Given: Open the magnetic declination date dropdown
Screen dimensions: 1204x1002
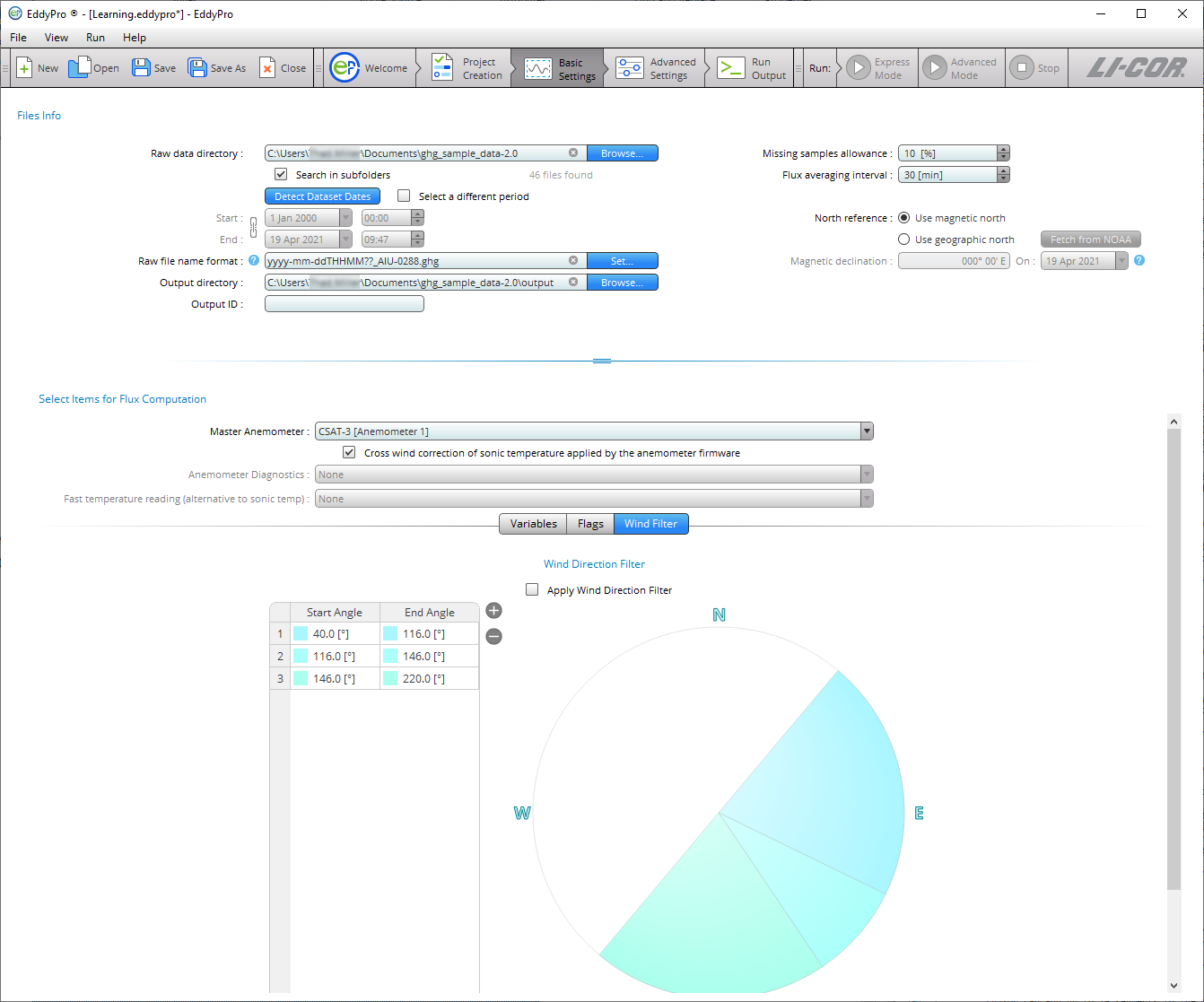Looking at the screenshot, I should click(x=1121, y=261).
